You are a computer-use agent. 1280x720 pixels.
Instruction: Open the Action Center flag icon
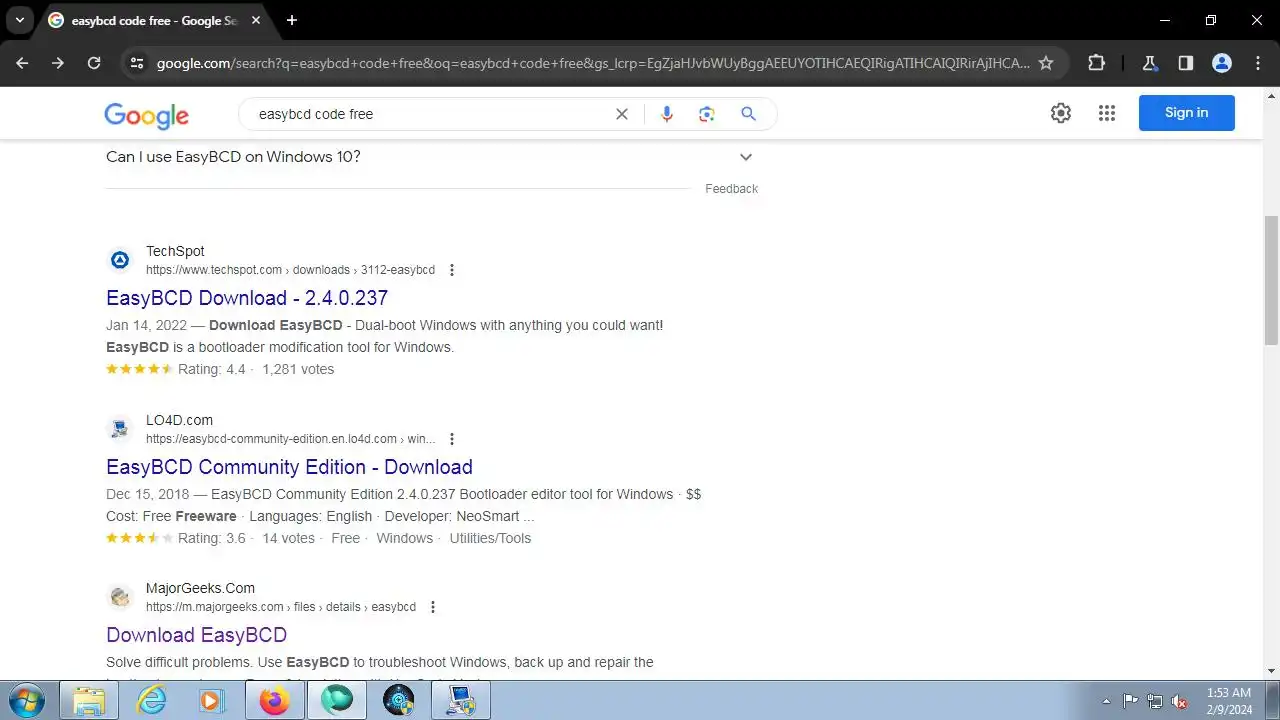[1131, 702]
